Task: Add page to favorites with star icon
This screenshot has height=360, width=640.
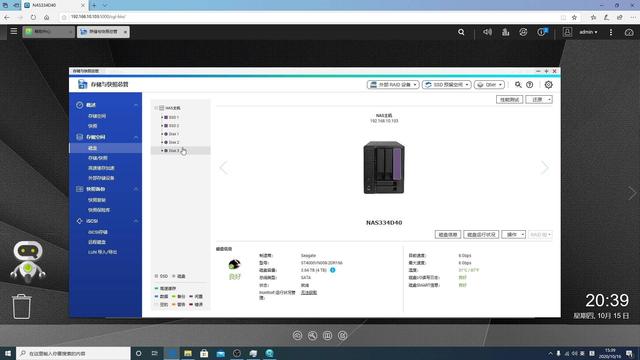Action: 574,17
